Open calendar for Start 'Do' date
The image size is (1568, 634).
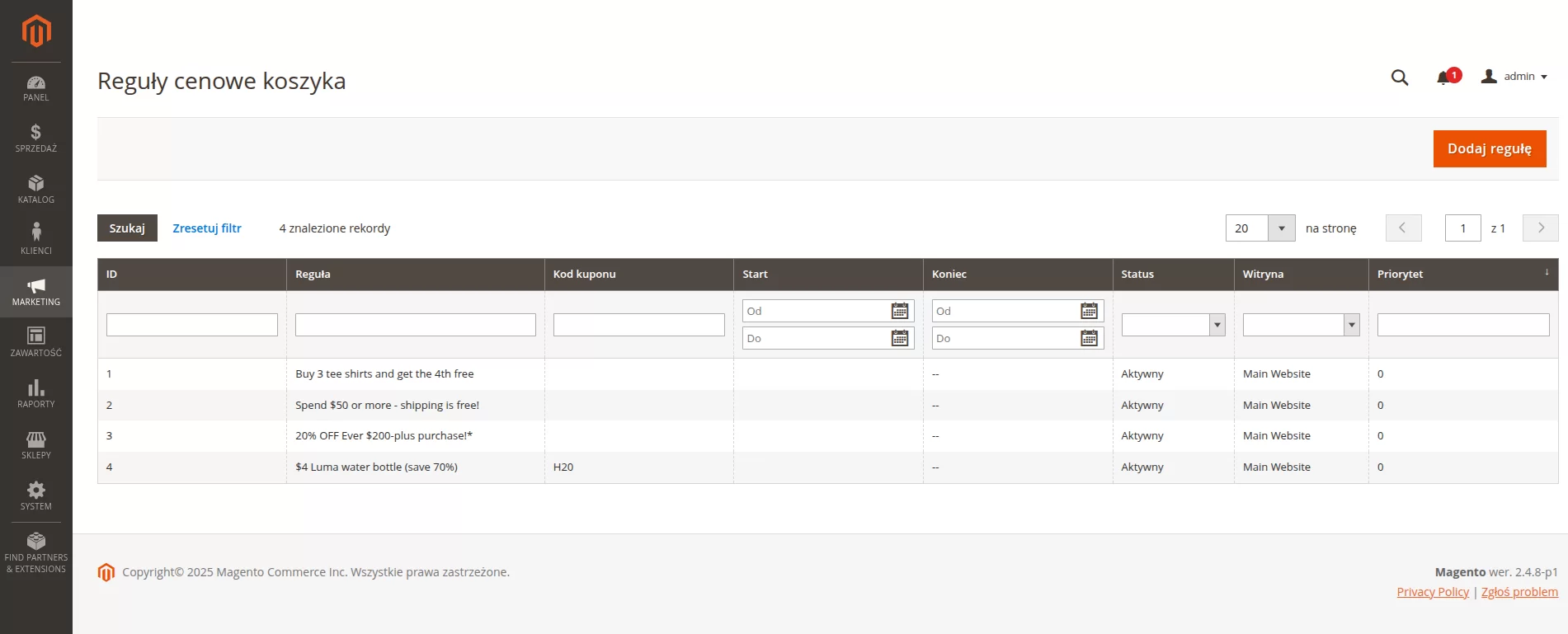click(x=900, y=338)
